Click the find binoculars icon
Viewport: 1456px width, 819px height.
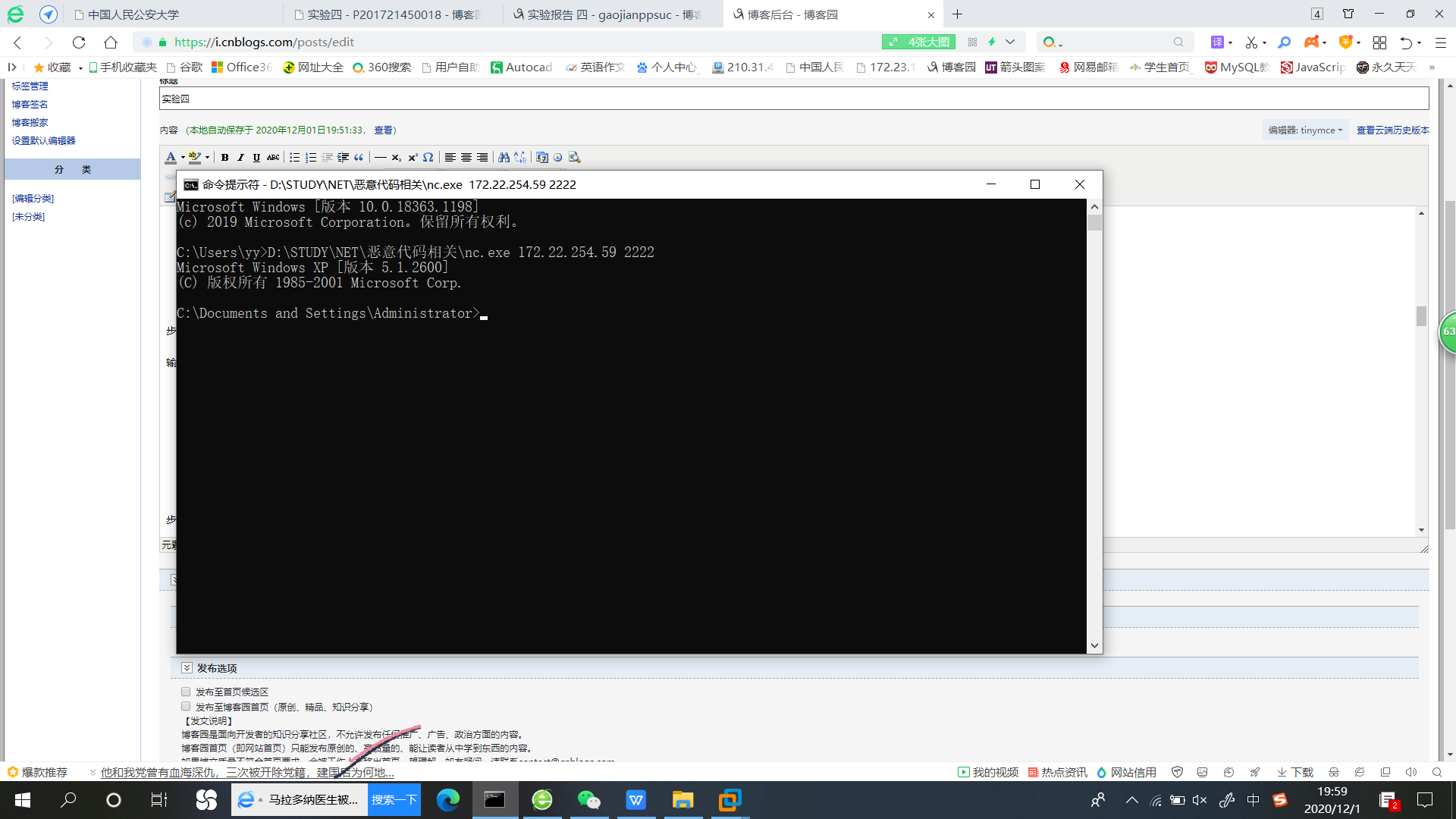click(504, 158)
